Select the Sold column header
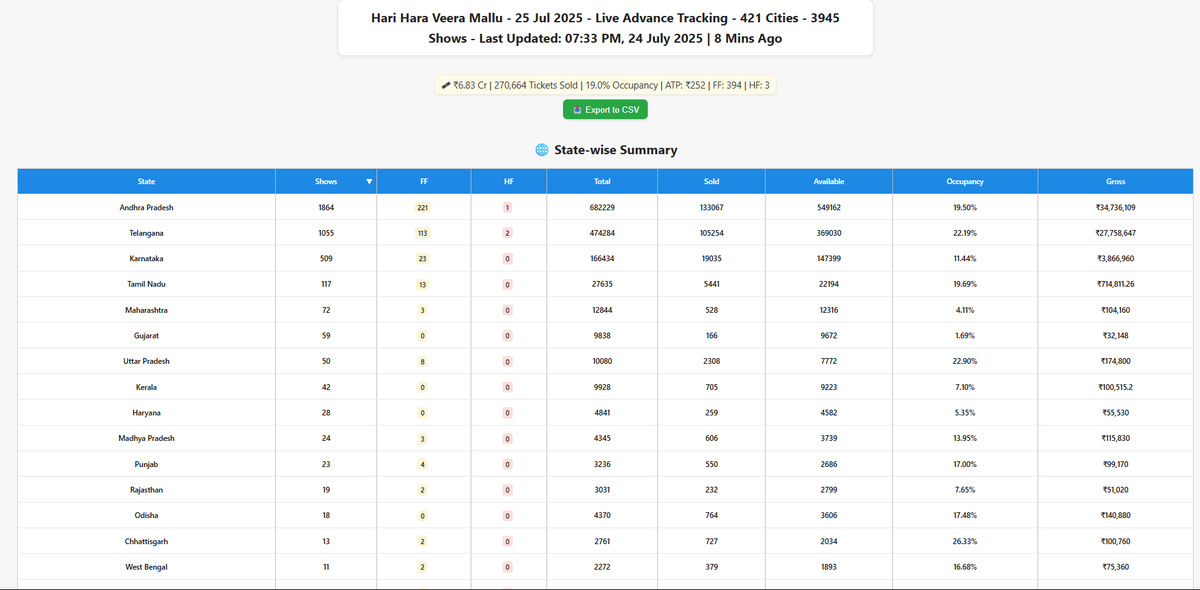Image resolution: width=1200 pixels, height=590 pixels. [x=711, y=182]
